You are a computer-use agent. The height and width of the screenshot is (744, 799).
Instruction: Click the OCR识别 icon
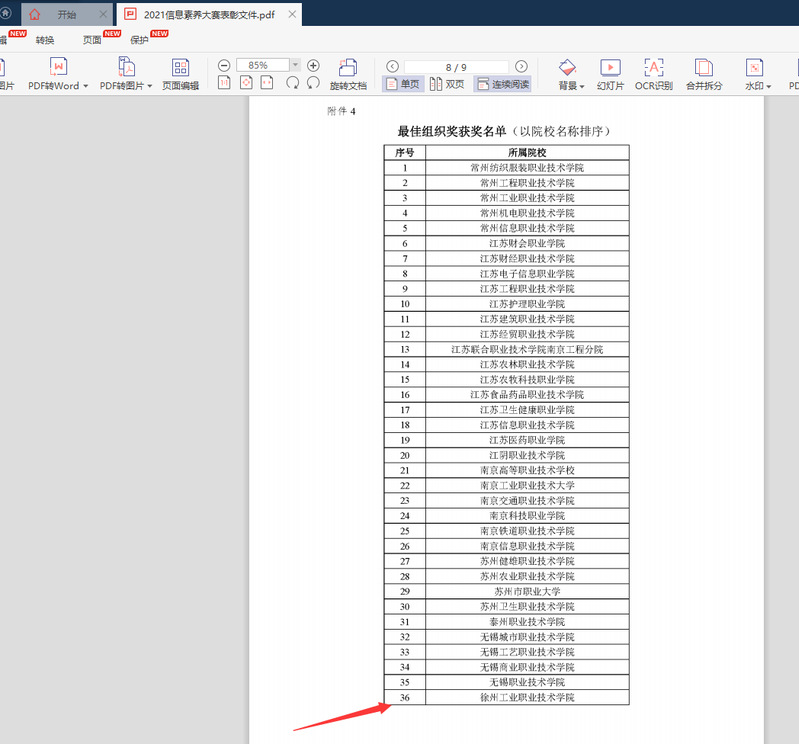coord(654,68)
